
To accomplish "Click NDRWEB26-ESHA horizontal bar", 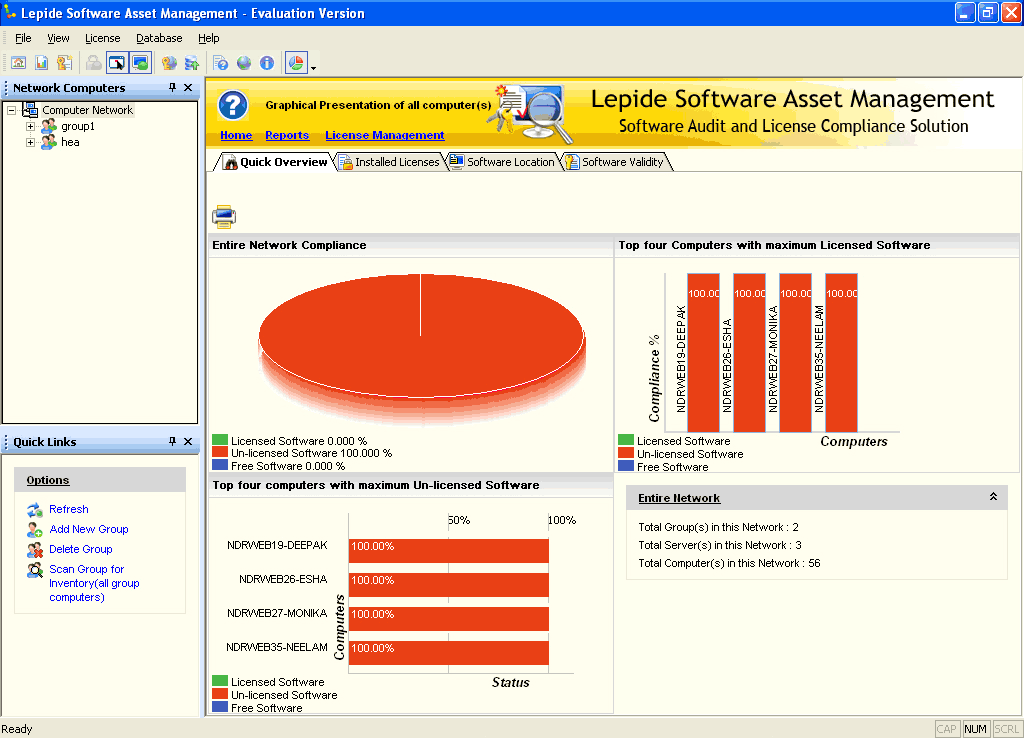I will click(x=449, y=585).
